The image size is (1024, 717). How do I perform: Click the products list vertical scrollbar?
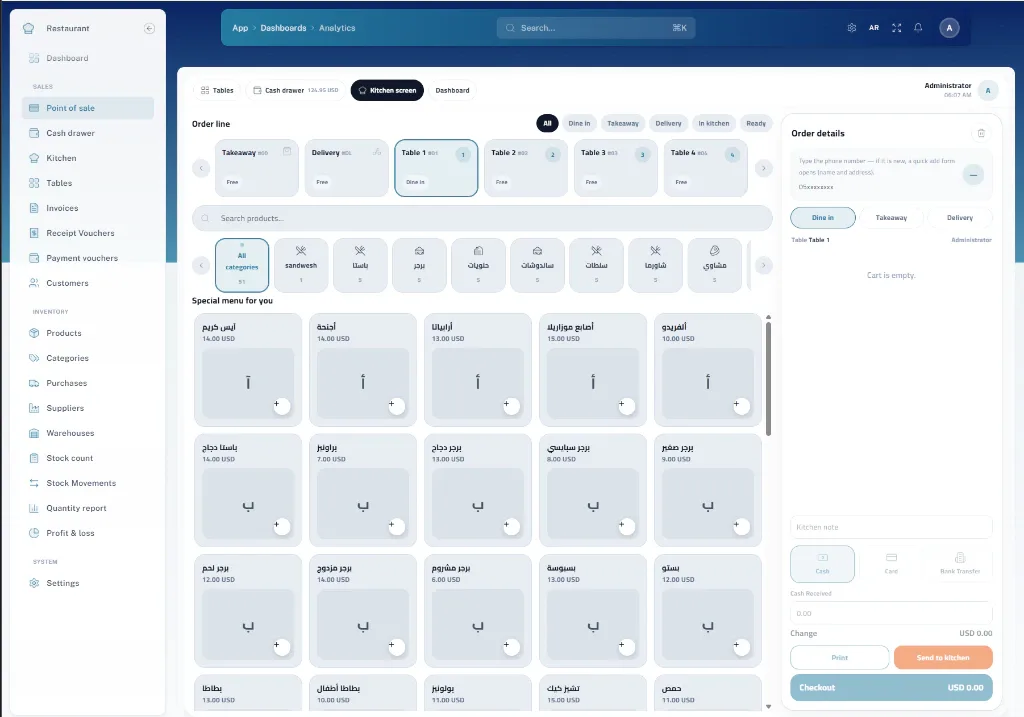[x=768, y=379]
